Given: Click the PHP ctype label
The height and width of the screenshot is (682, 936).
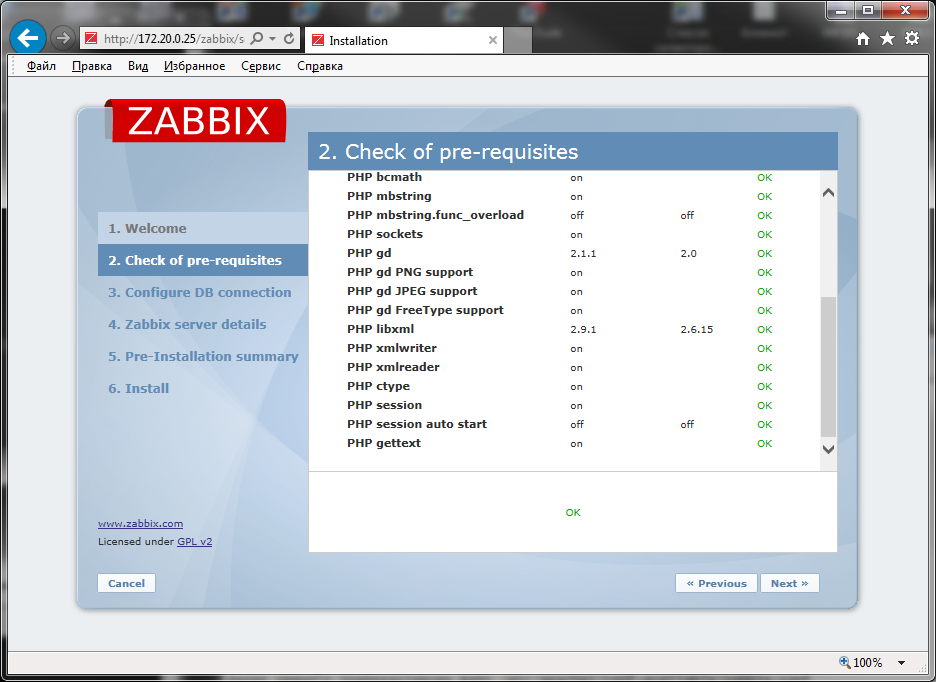Looking at the screenshot, I should click(x=378, y=386).
